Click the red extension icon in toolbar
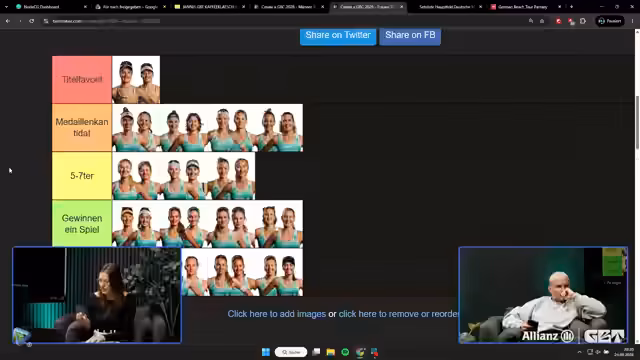The width and height of the screenshot is (640, 360). tap(558, 21)
